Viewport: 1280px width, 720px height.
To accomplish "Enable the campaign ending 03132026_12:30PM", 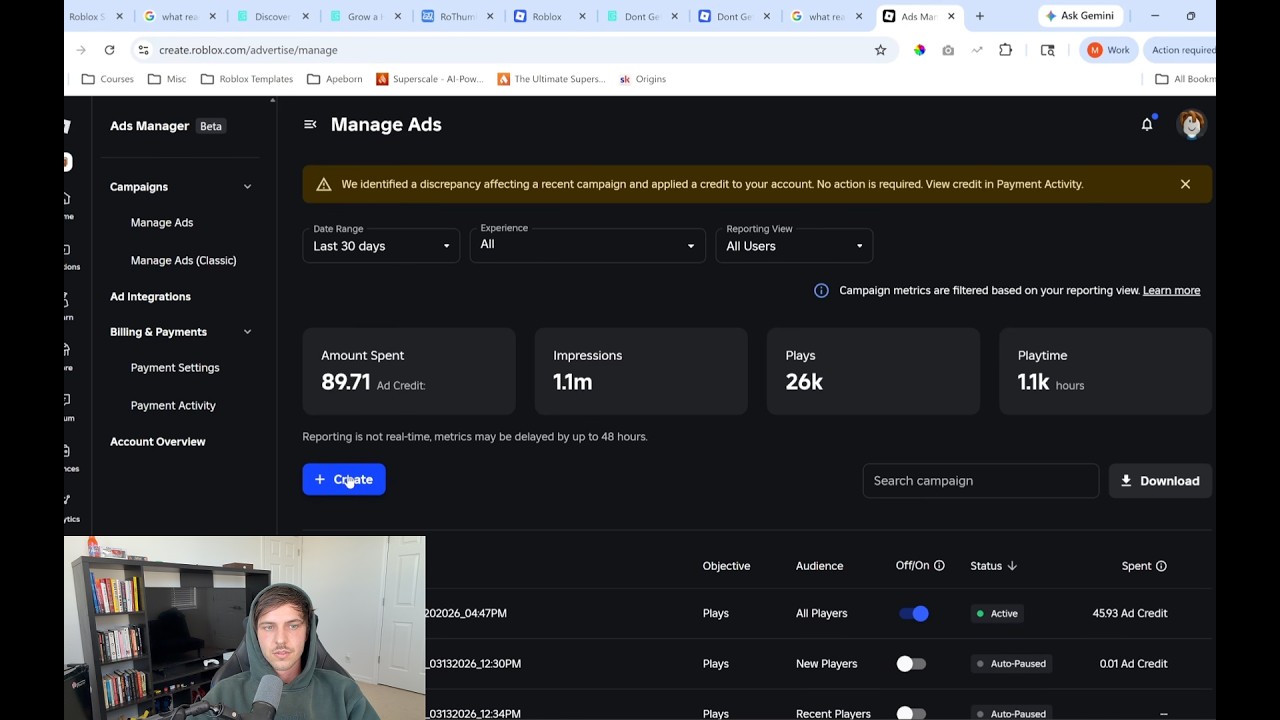I will [911, 664].
